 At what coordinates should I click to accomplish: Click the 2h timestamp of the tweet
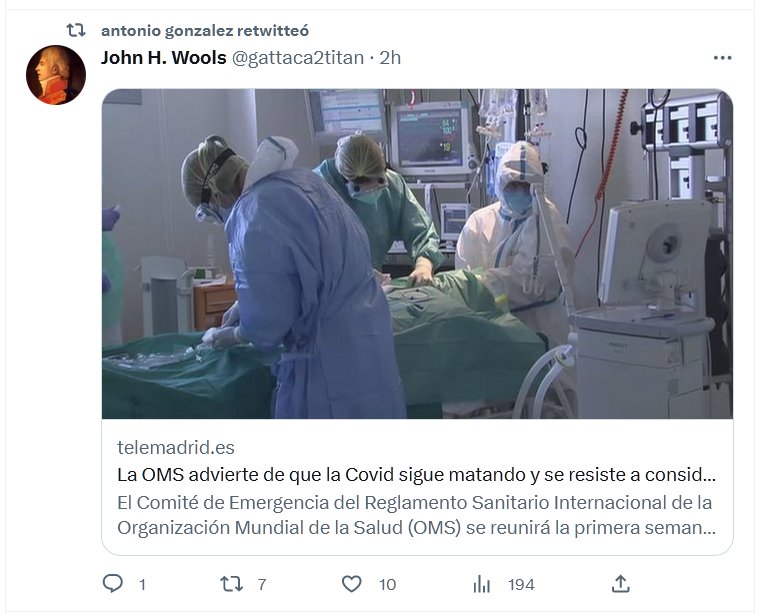click(x=390, y=58)
